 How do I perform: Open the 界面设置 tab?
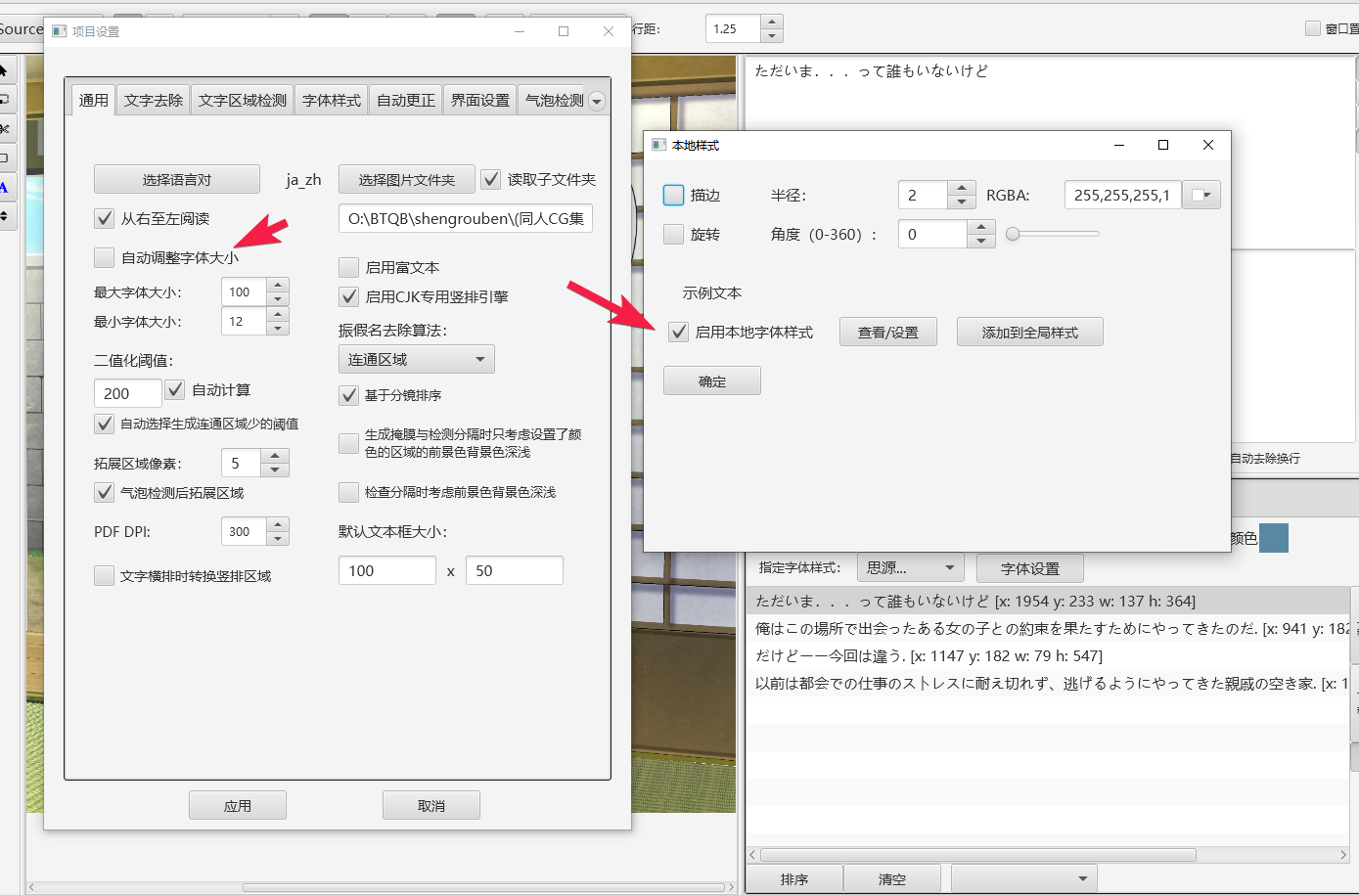click(x=480, y=100)
